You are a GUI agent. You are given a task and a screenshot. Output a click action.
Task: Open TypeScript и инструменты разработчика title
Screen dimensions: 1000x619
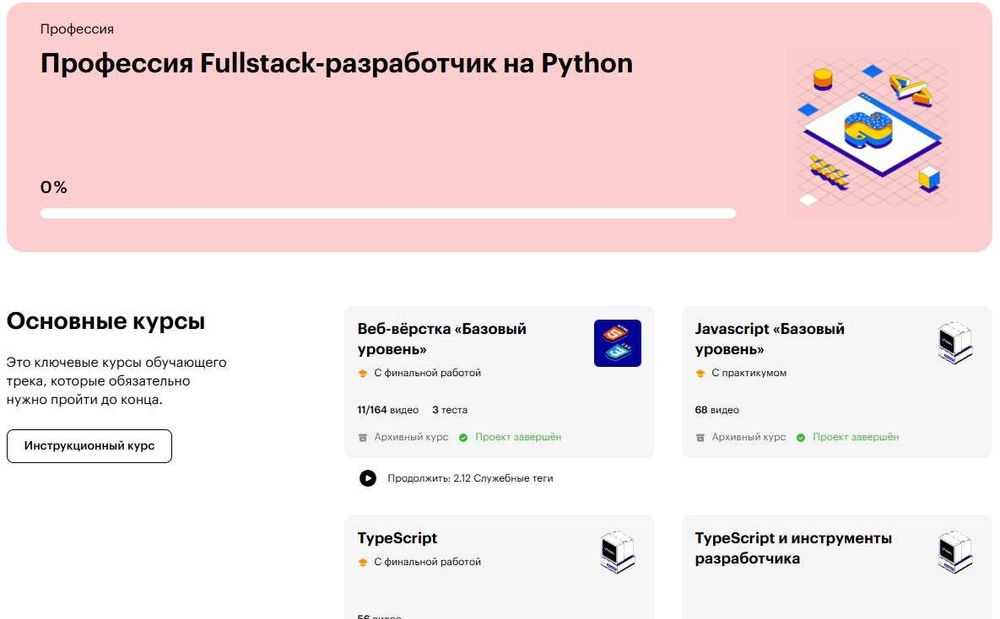[793, 548]
